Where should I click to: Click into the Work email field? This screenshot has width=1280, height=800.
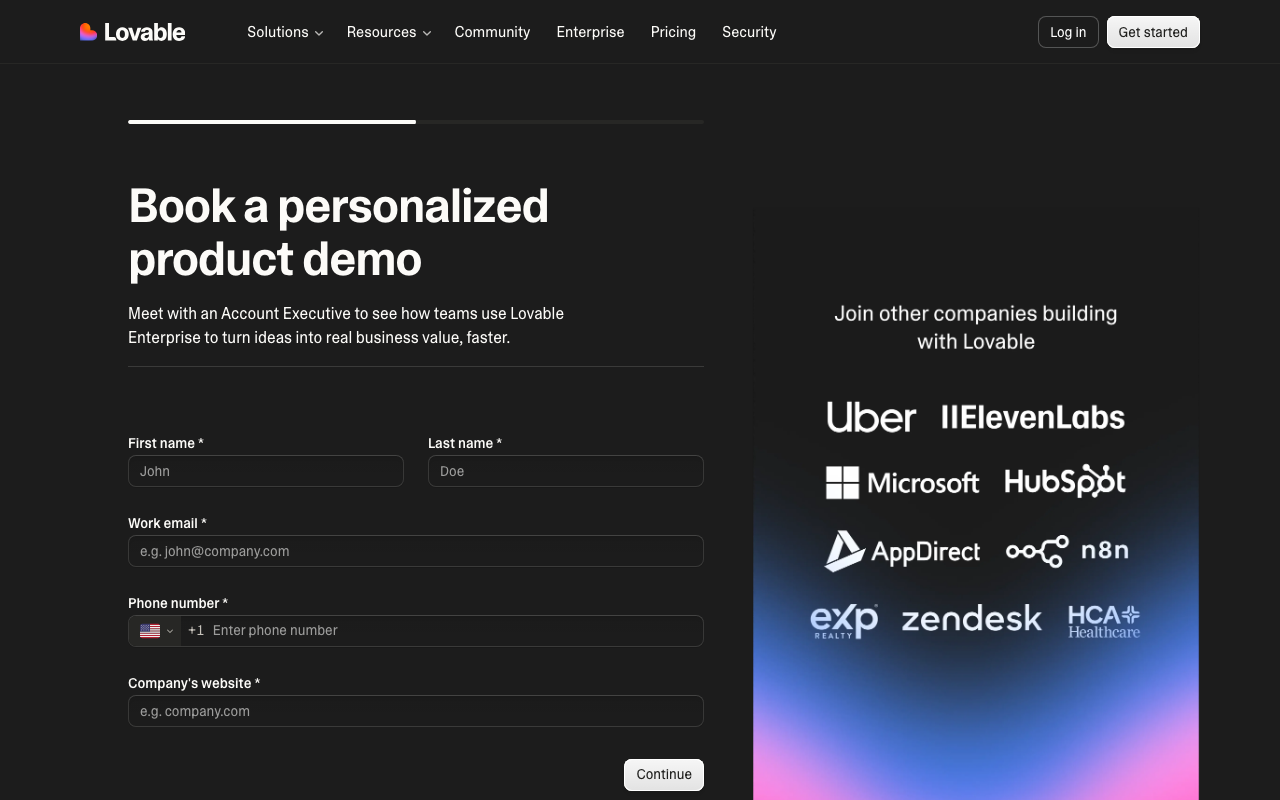(x=416, y=551)
